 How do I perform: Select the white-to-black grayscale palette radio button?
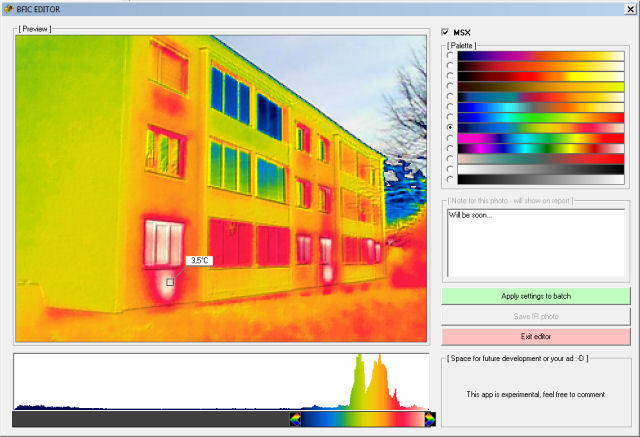[x=450, y=169]
